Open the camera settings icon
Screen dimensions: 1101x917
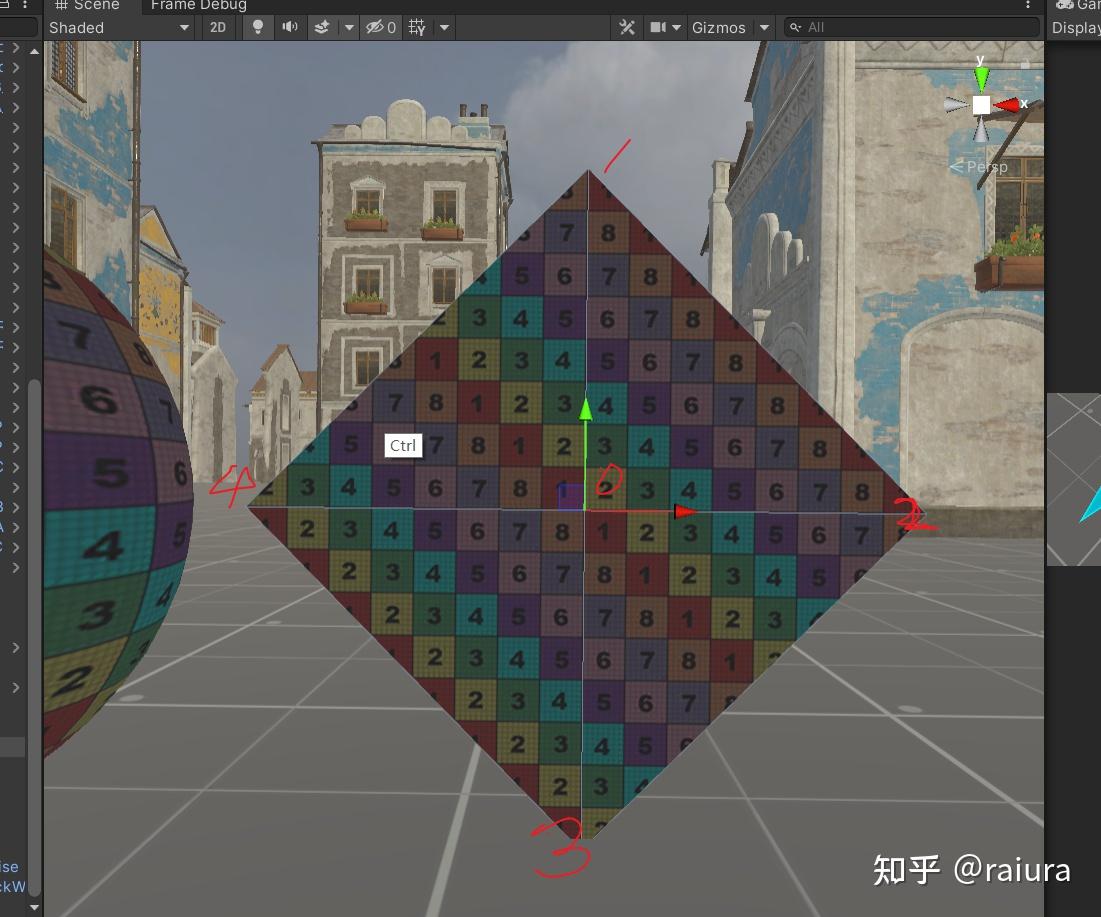[x=657, y=27]
